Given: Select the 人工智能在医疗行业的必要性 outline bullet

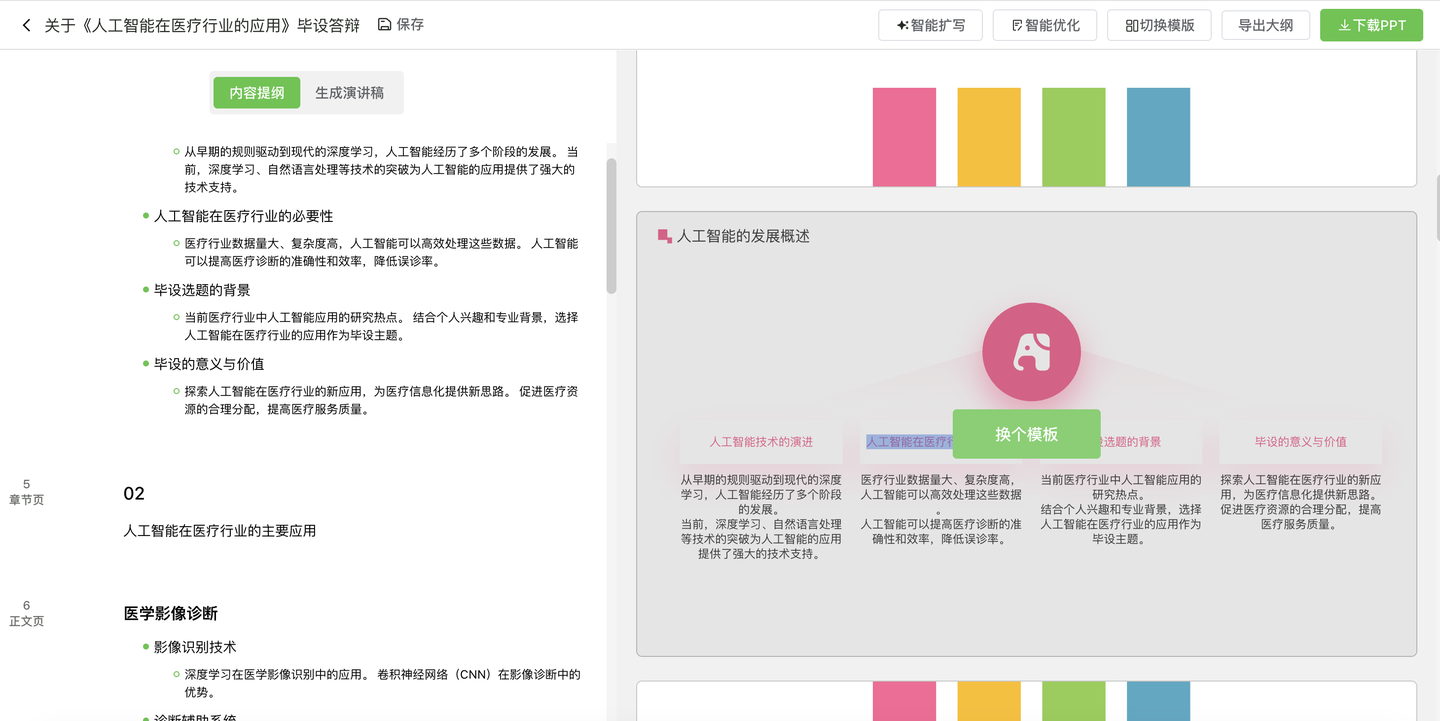Looking at the screenshot, I should pyautogui.click(x=245, y=215).
